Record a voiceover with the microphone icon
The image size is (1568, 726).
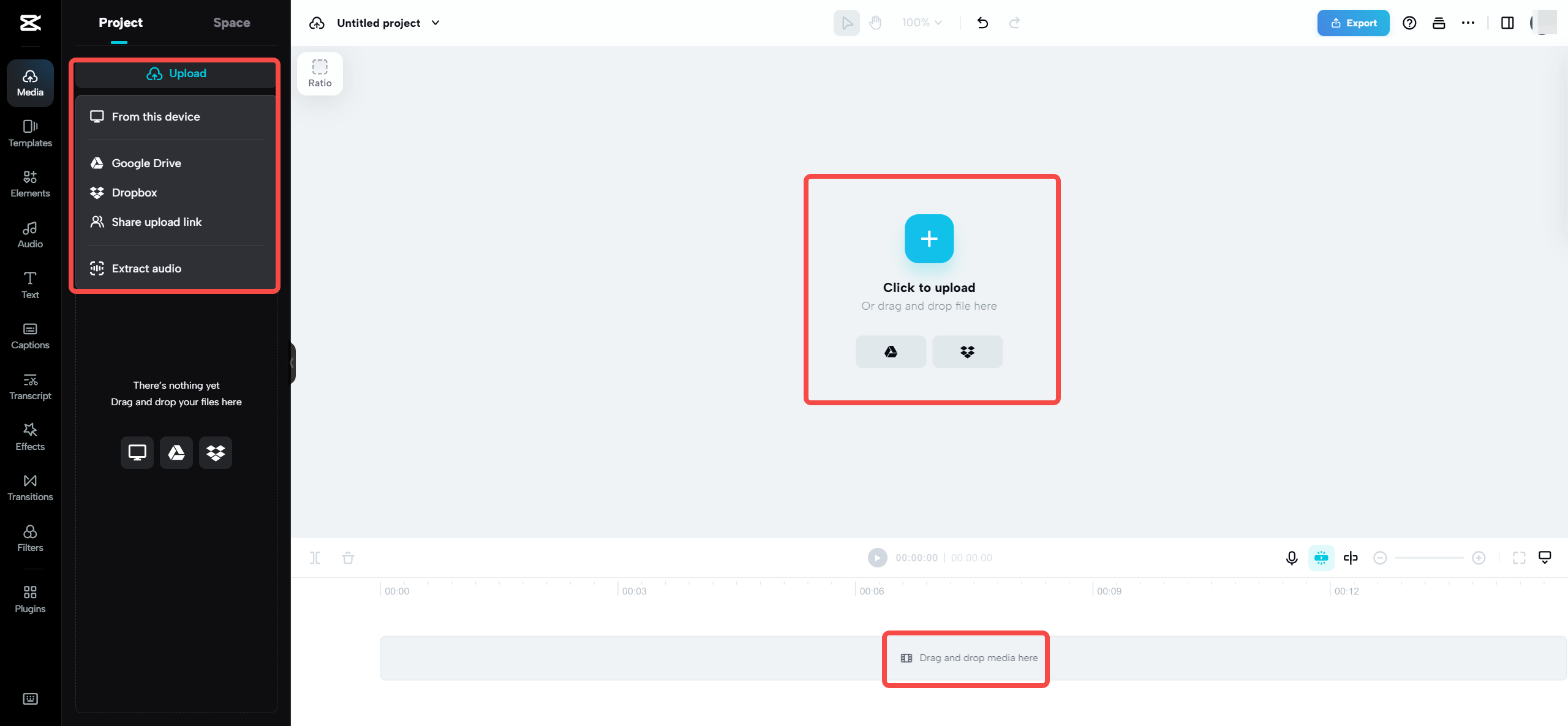(1291, 558)
